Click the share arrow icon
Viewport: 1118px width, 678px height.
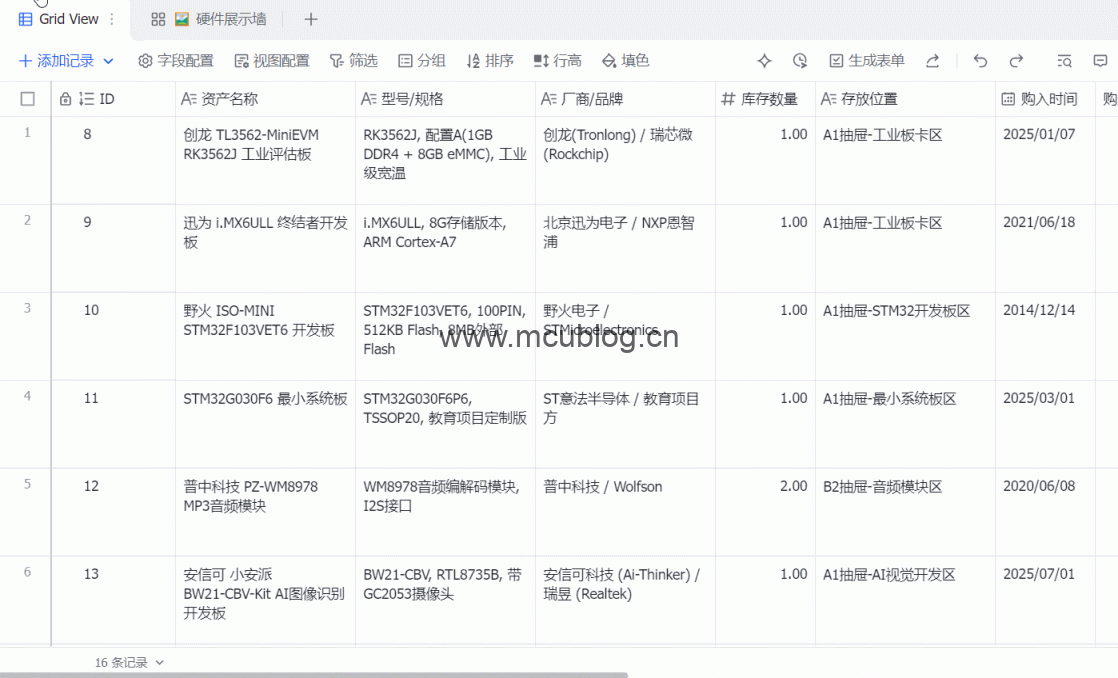coord(932,61)
